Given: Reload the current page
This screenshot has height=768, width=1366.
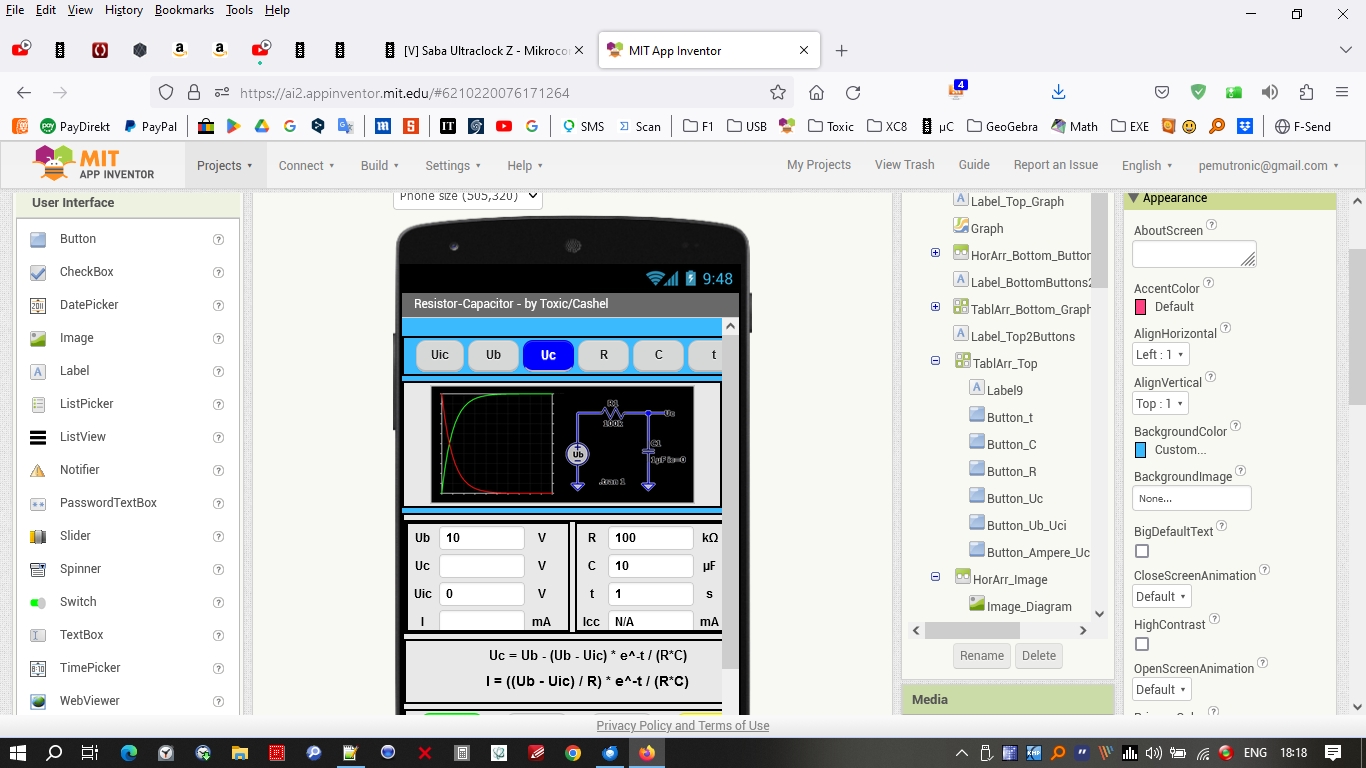Looking at the screenshot, I should (853, 92).
